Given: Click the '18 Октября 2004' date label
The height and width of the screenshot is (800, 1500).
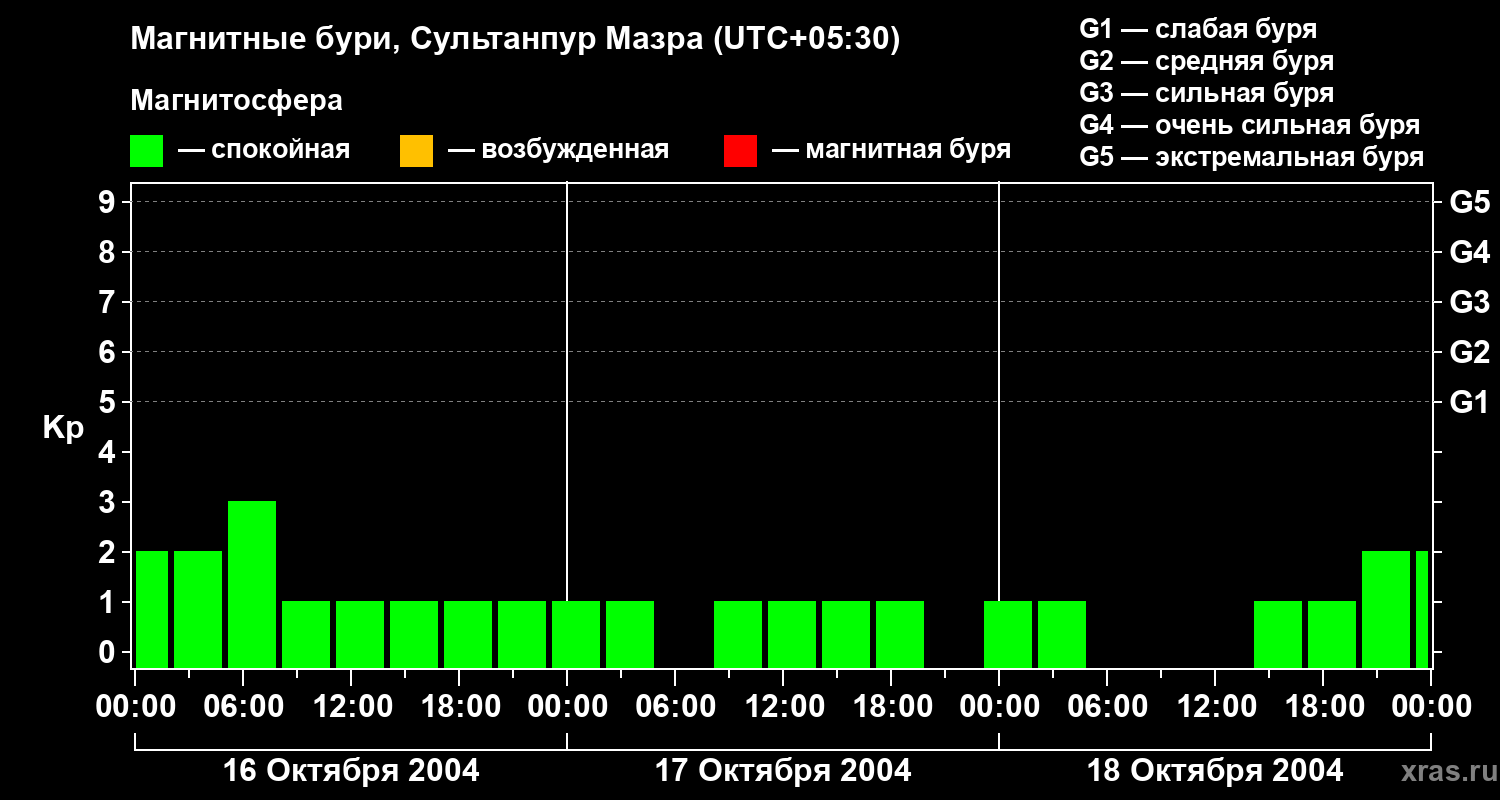Looking at the screenshot, I should (x=1215, y=771).
